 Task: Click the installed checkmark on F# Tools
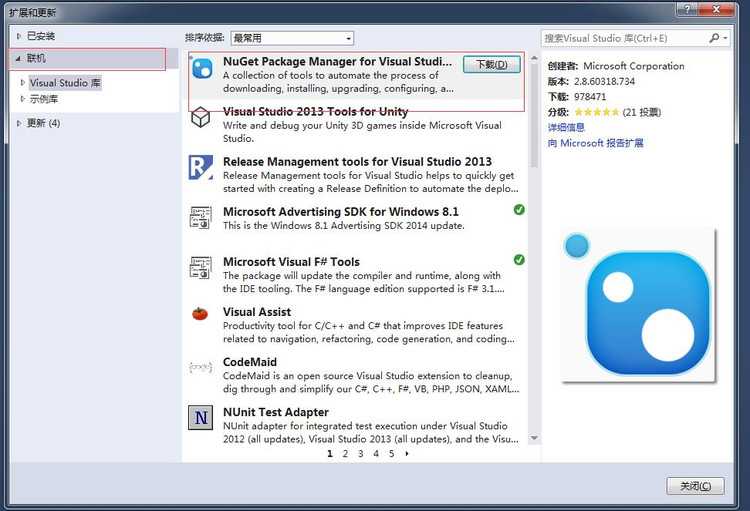coord(519,260)
